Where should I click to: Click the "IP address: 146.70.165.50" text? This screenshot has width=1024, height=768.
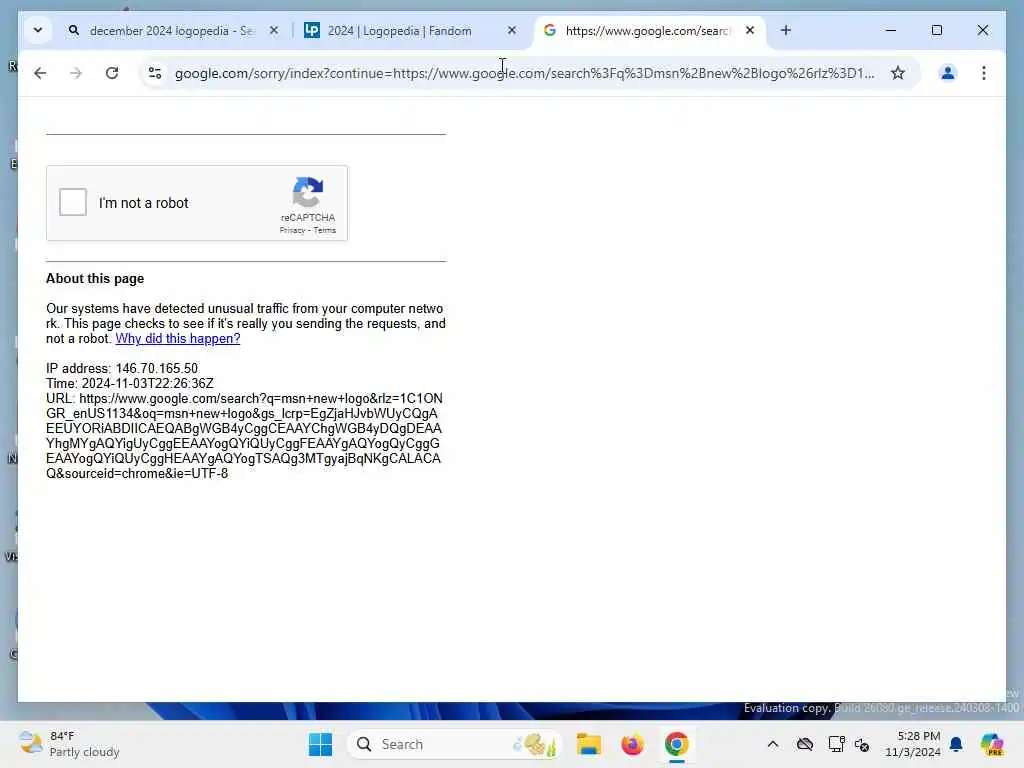coord(121,368)
